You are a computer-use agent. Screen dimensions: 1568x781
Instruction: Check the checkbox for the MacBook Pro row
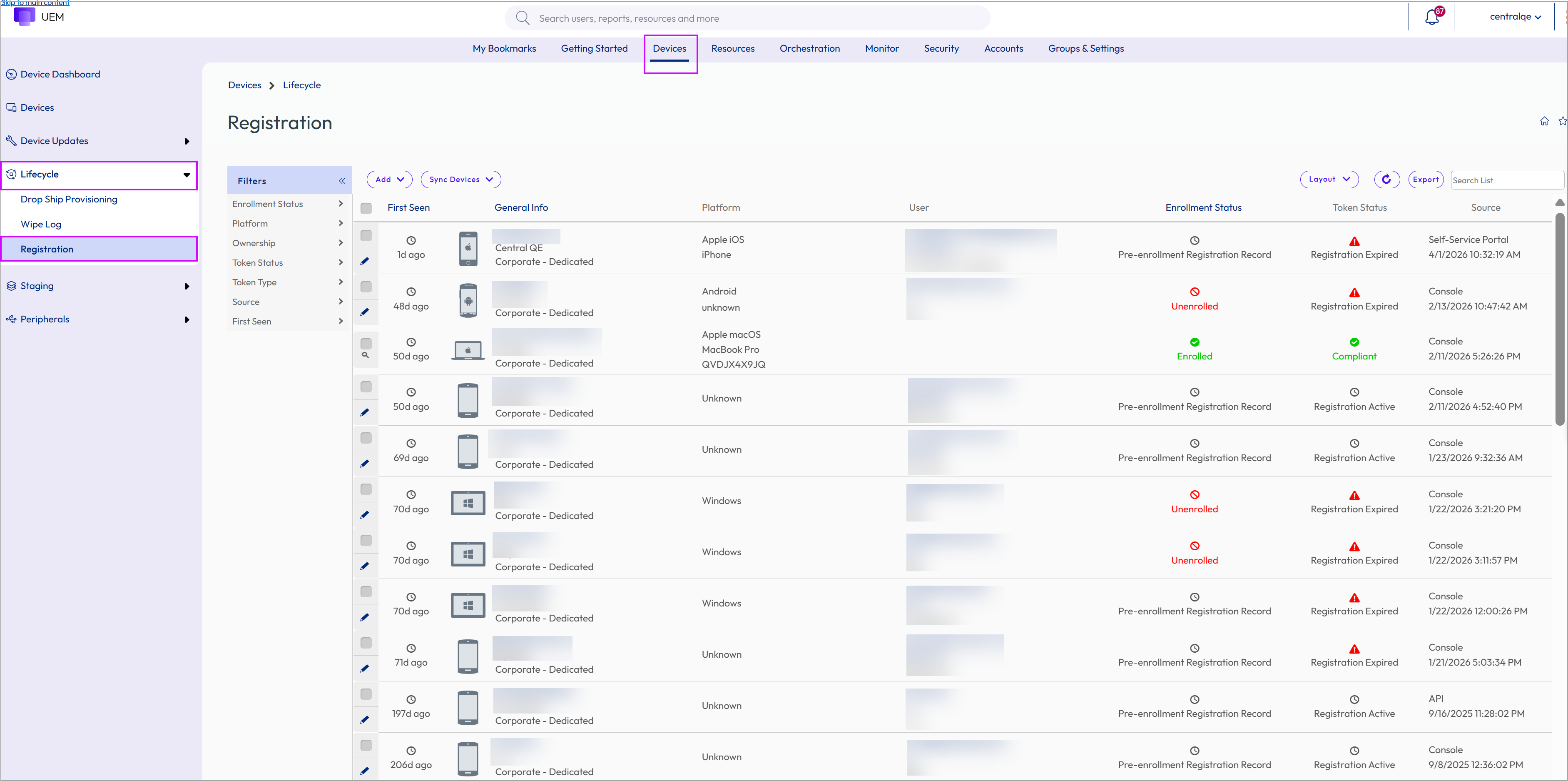(x=366, y=343)
